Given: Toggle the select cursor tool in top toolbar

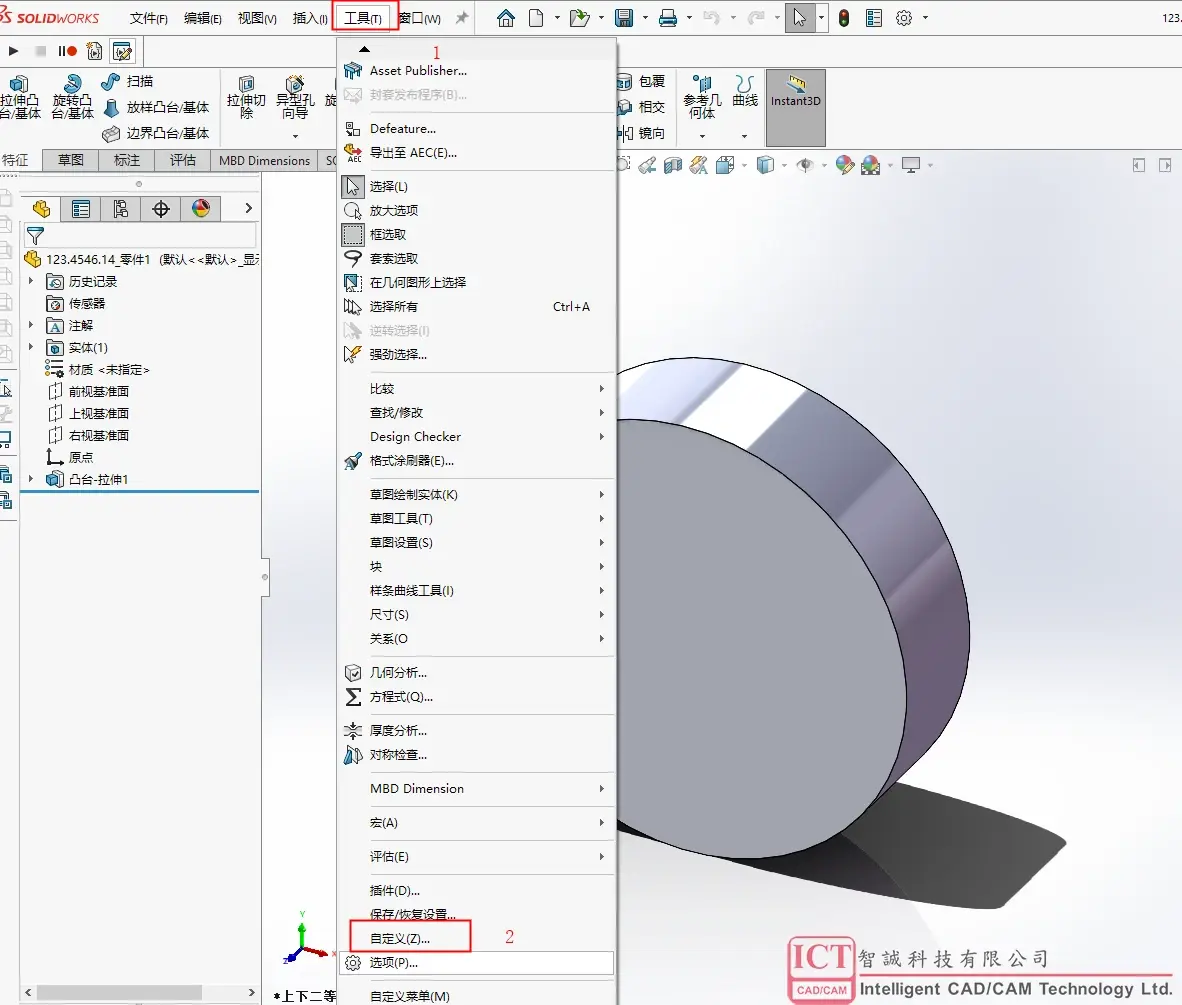Looking at the screenshot, I should [800, 18].
